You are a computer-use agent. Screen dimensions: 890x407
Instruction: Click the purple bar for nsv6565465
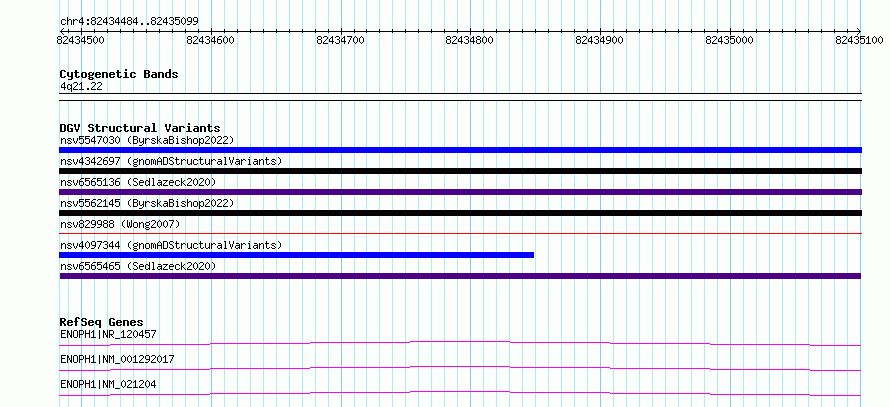coord(460,276)
